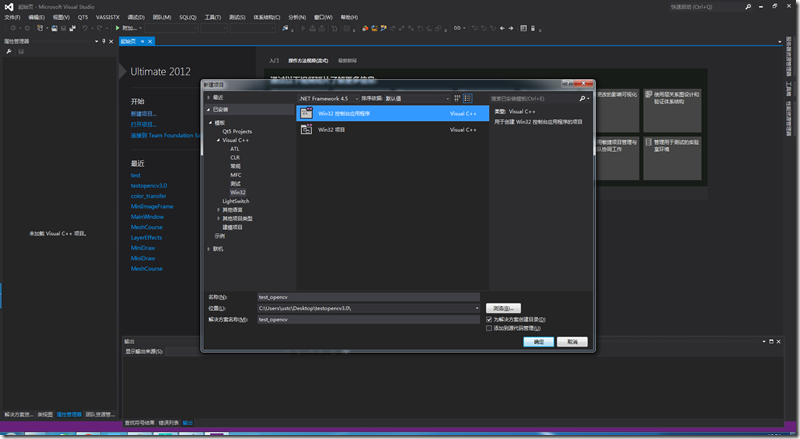Open the 工具(T) menu
This screenshot has height=439, width=800.
click(213, 17)
